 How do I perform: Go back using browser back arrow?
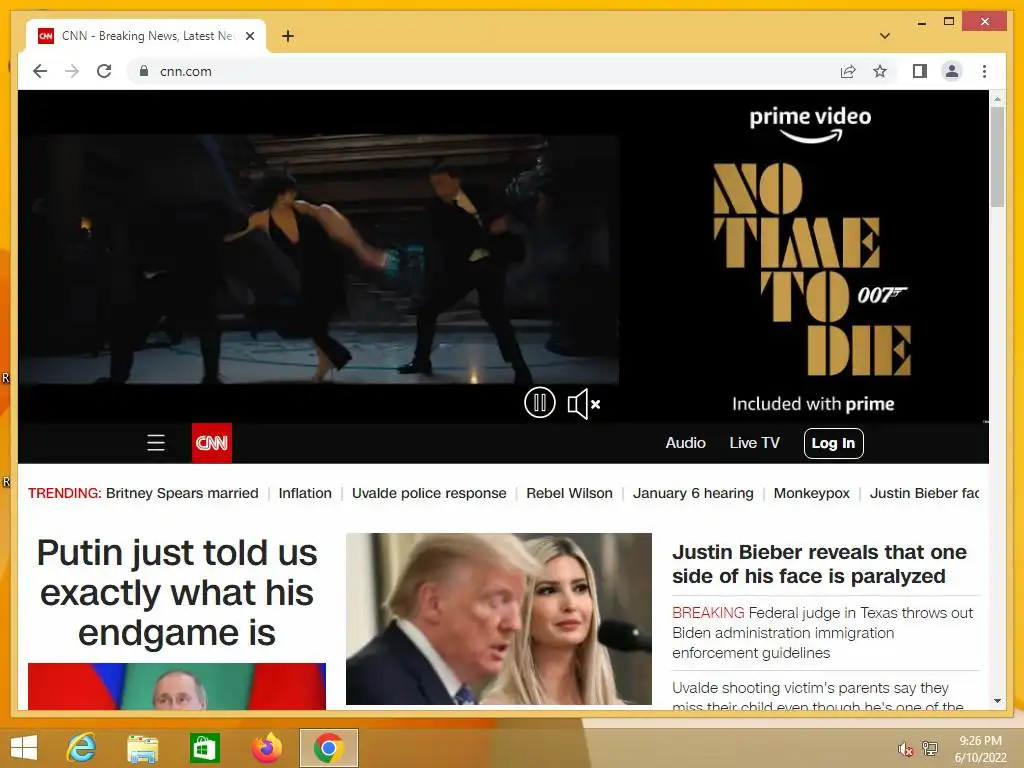40,71
